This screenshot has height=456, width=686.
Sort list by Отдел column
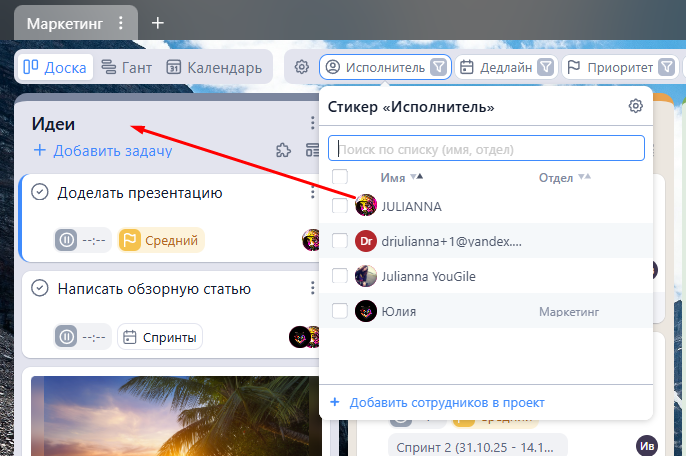coord(564,177)
